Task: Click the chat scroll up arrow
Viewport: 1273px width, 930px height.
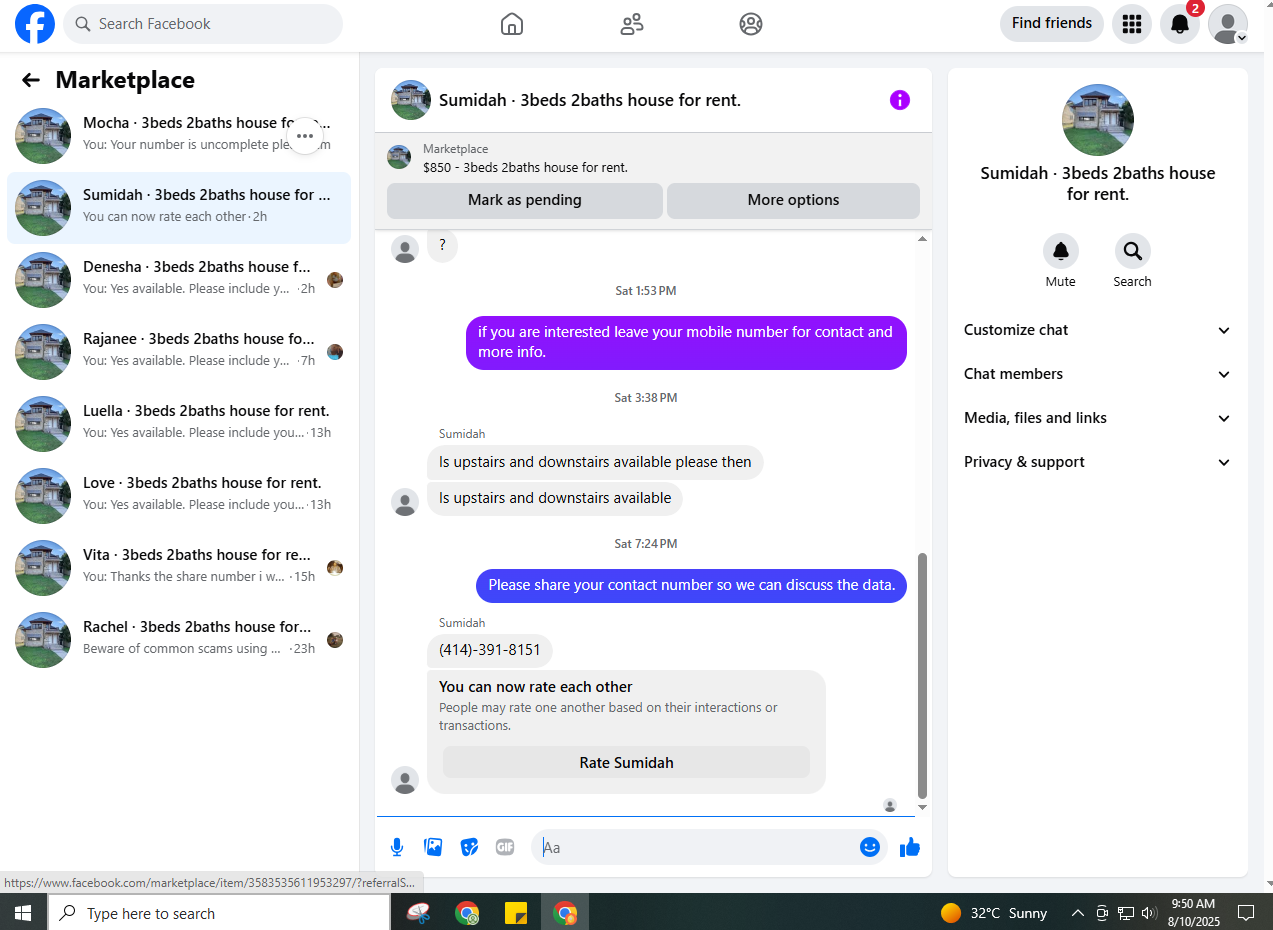Action: click(922, 239)
